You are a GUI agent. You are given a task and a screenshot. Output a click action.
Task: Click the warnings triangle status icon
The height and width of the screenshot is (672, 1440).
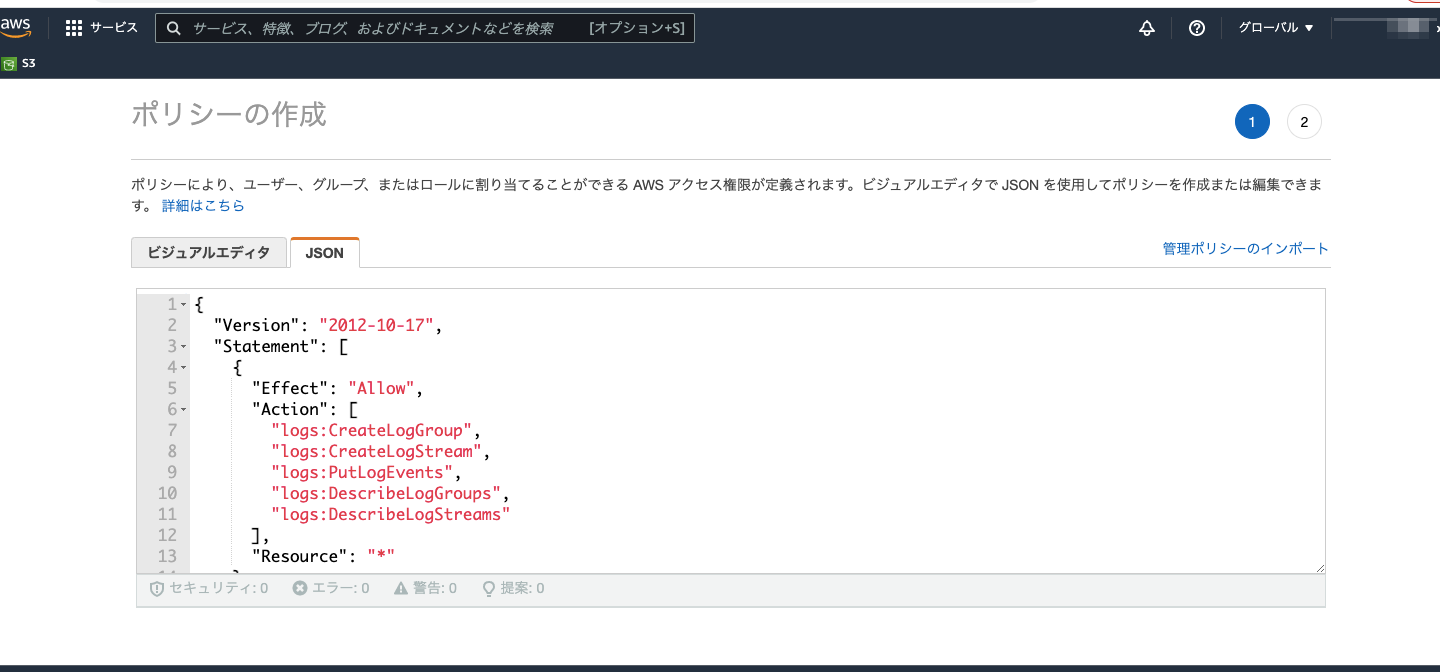point(401,588)
